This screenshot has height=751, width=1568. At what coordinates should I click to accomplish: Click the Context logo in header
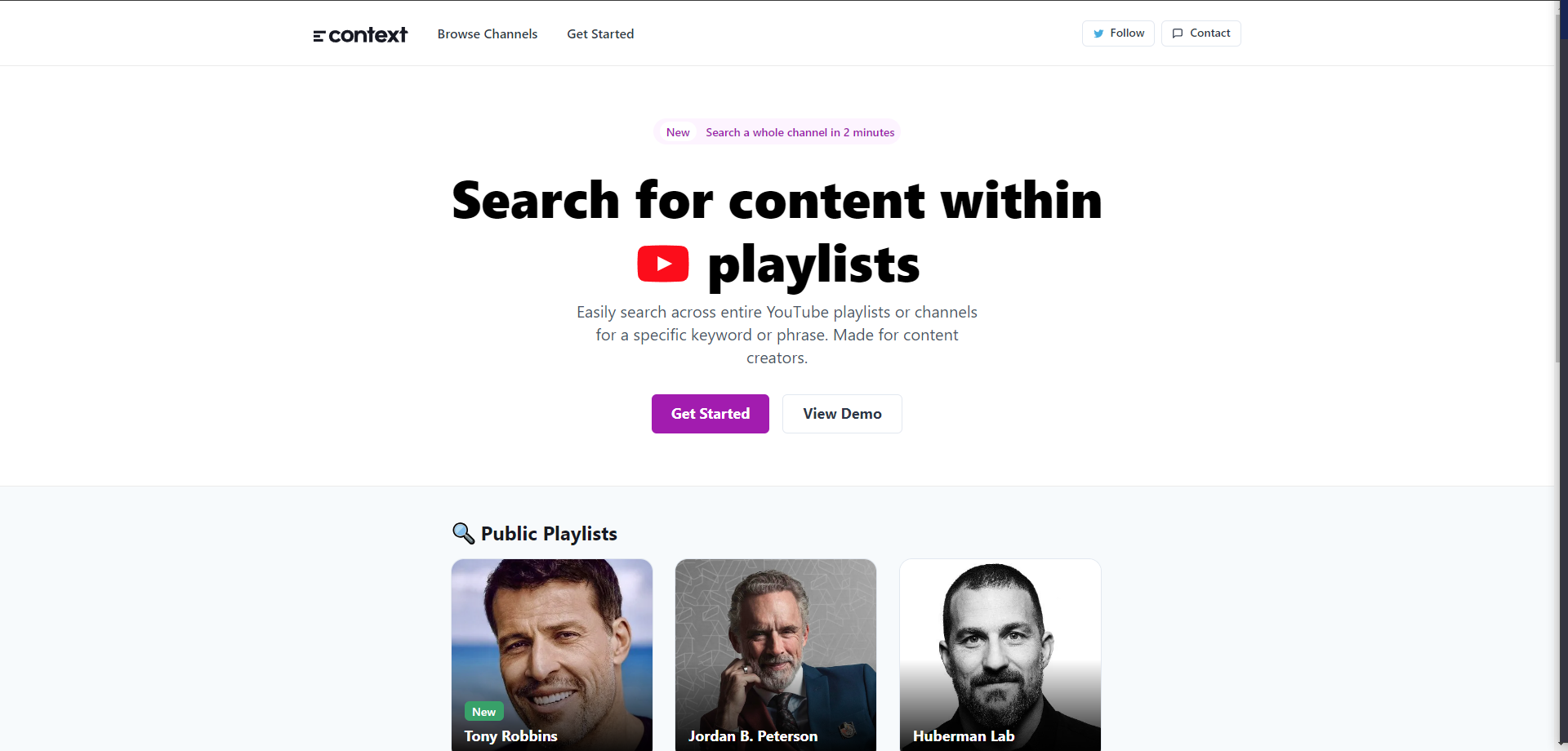click(x=360, y=34)
